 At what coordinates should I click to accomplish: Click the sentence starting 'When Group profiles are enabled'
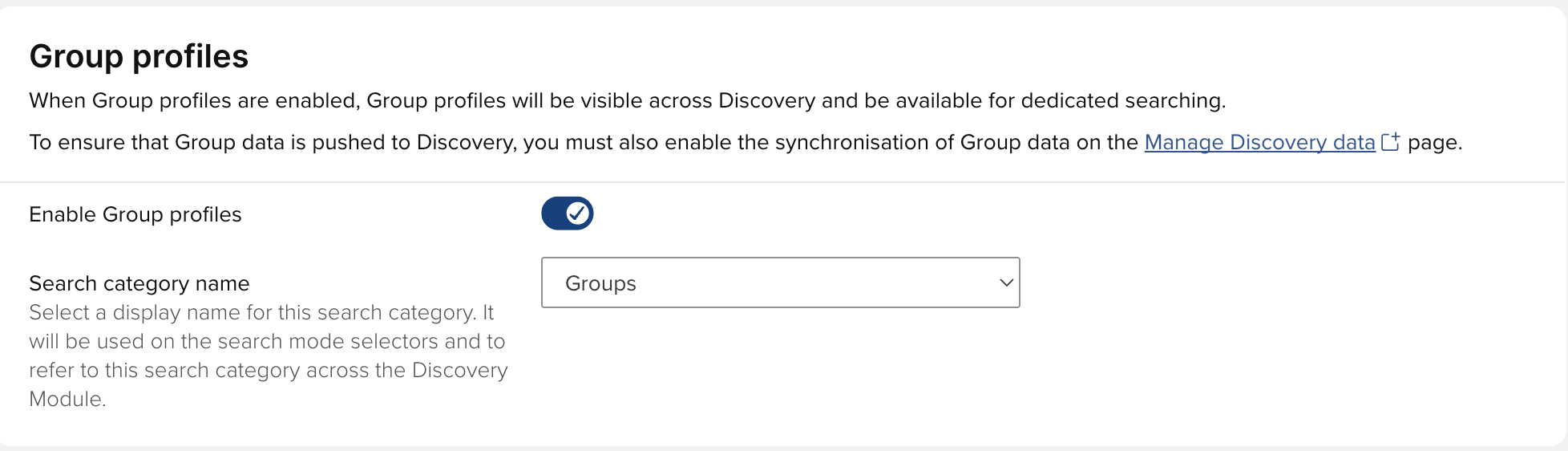(627, 100)
